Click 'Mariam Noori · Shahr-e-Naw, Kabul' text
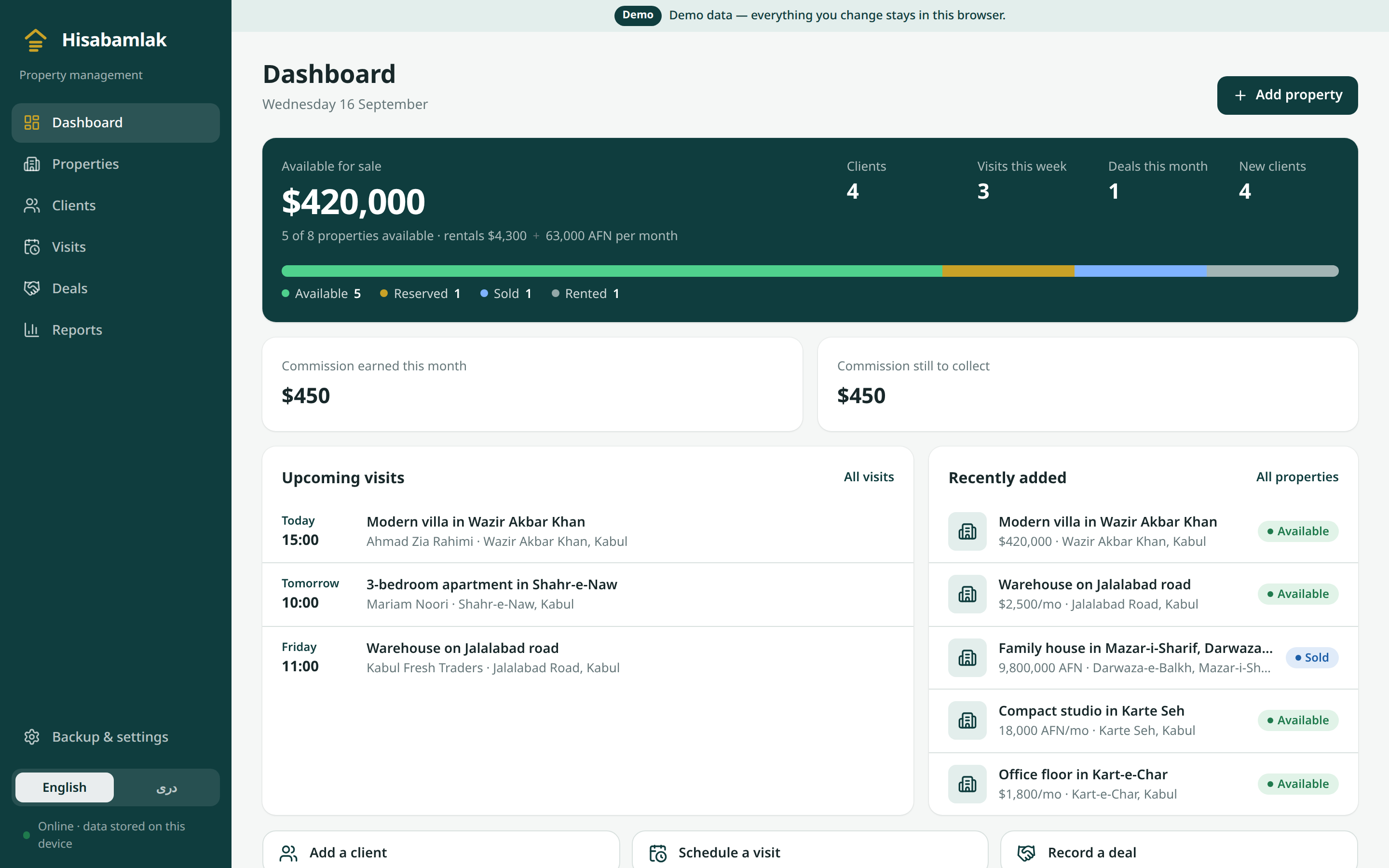The width and height of the screenshot is (1389, 868). pyautogui.click(x=470, y=604)
